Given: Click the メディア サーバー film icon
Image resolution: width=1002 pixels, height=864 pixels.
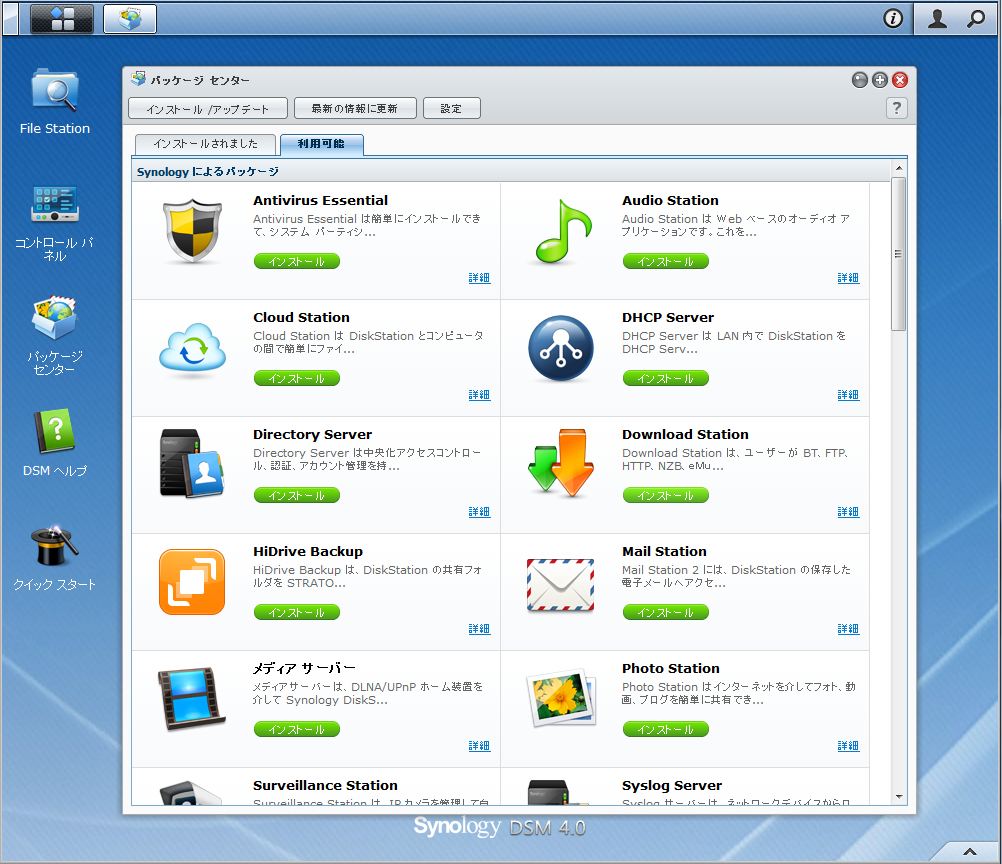Looking at the screenshot, I should click(x=192, y=698).
